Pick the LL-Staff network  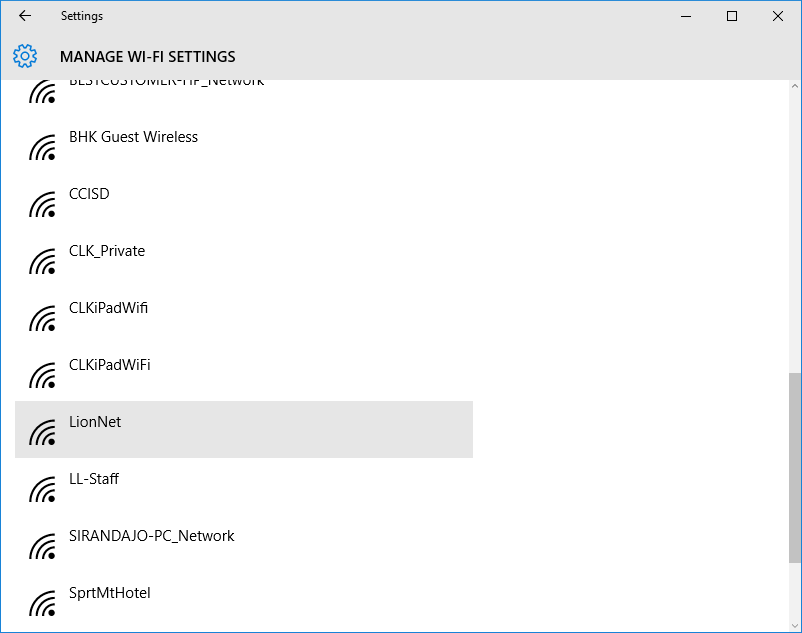pos(244,487)
